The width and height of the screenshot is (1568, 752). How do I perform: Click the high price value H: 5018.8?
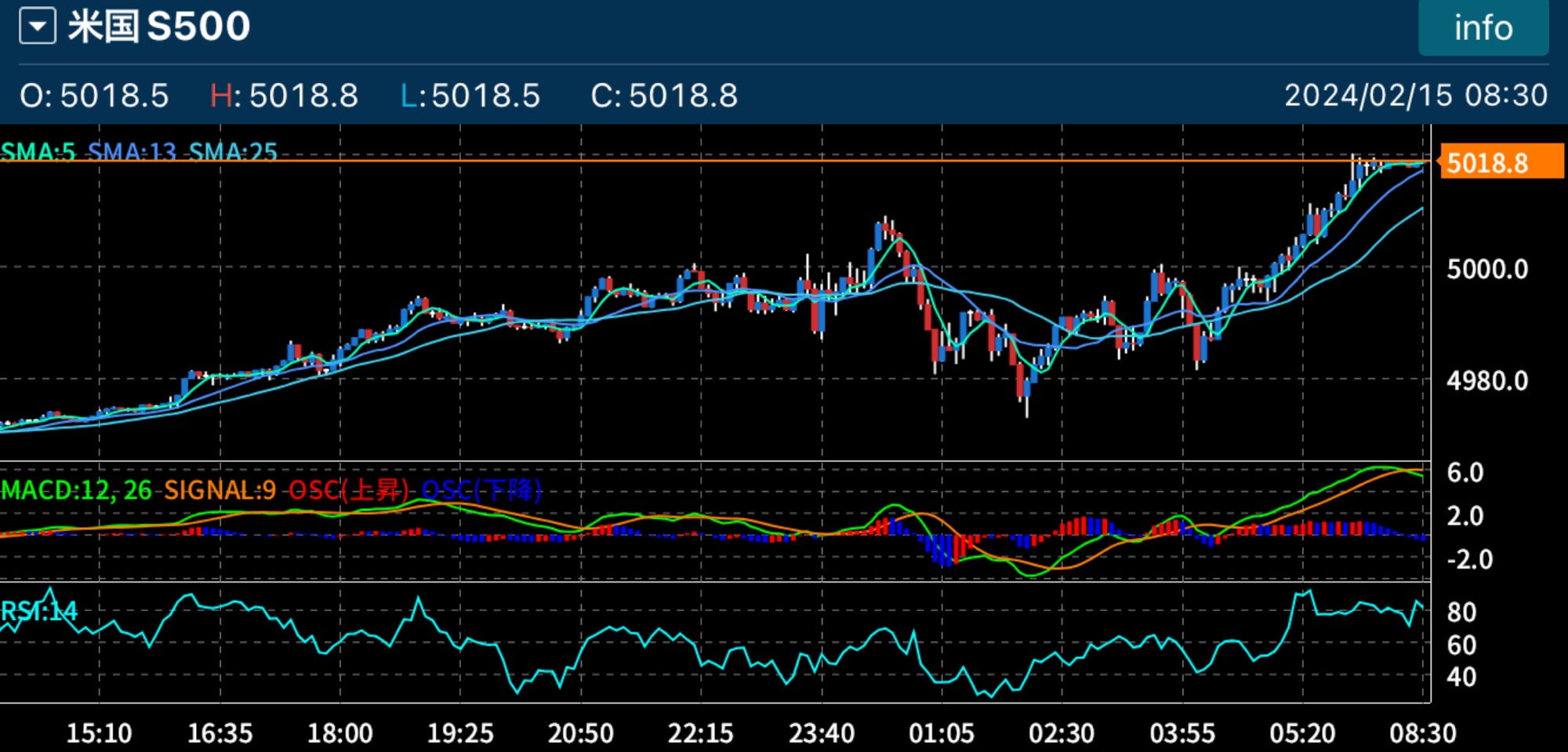pos(284,96)
